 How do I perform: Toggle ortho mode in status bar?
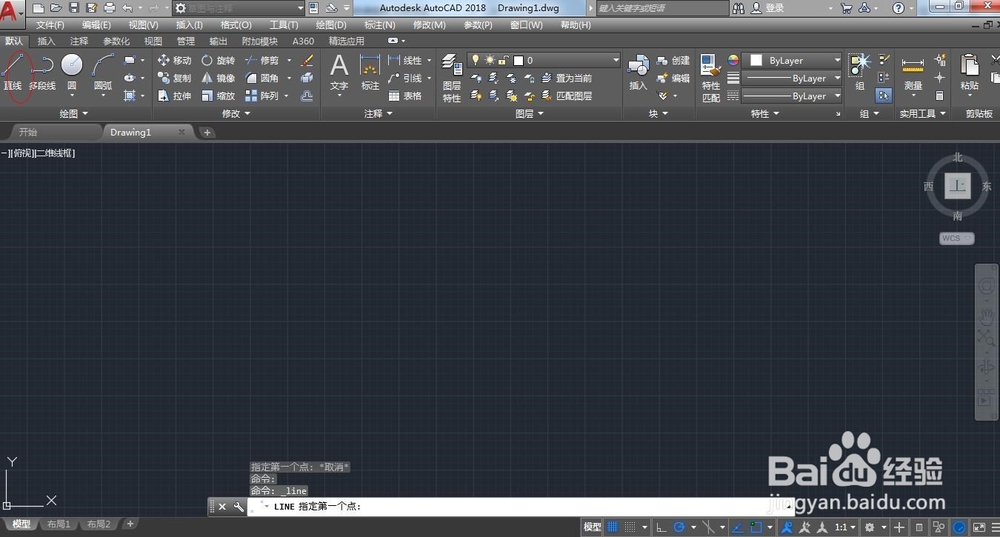pos(661,527)
